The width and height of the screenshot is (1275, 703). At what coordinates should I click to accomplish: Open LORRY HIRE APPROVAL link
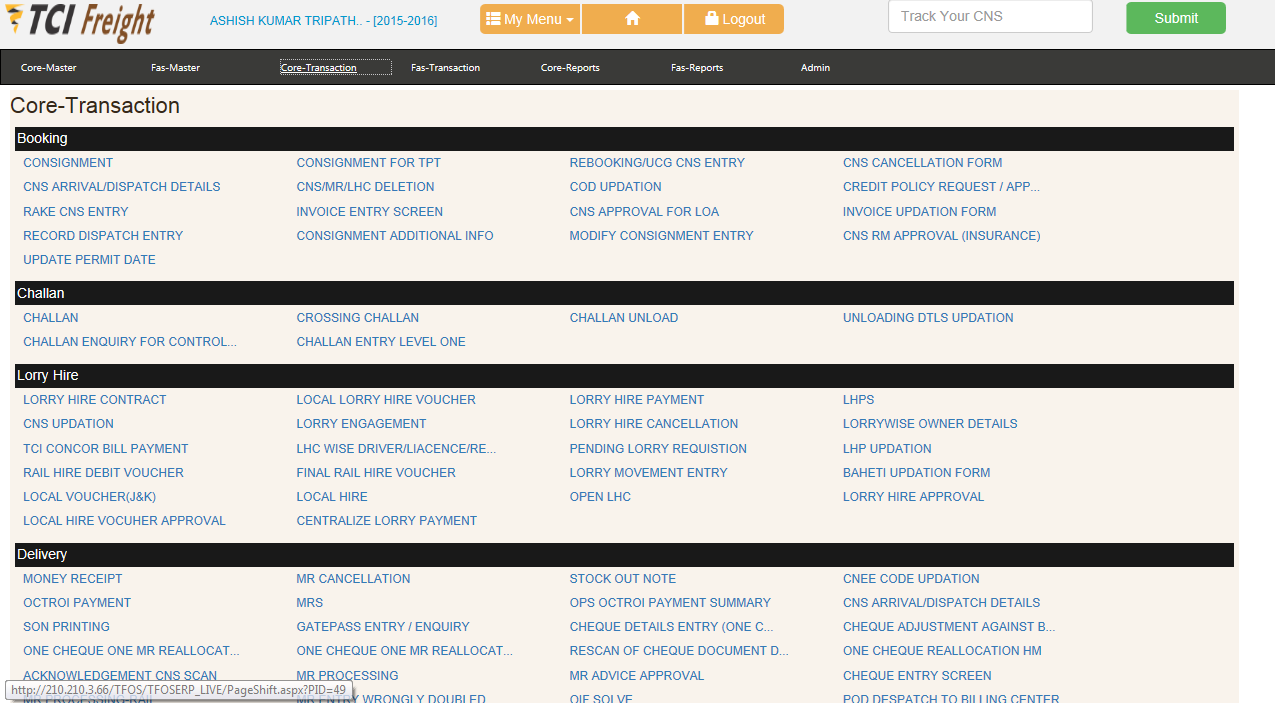click(x=914, y=497)
